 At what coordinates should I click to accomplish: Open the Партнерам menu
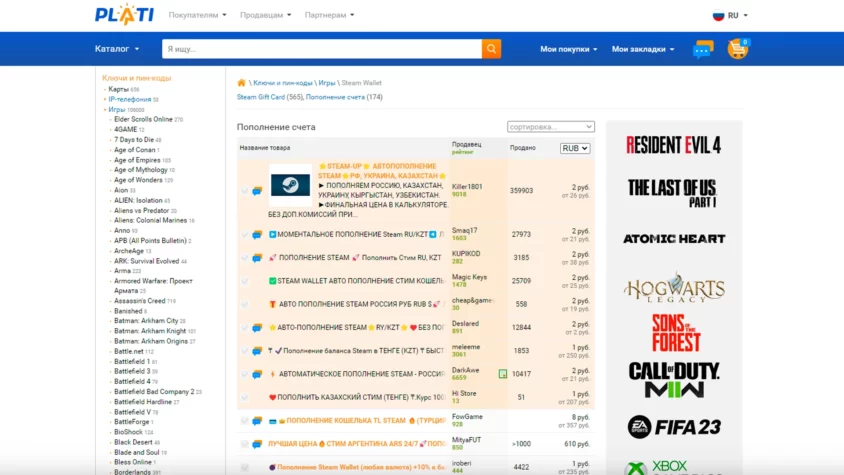(329, 15)
